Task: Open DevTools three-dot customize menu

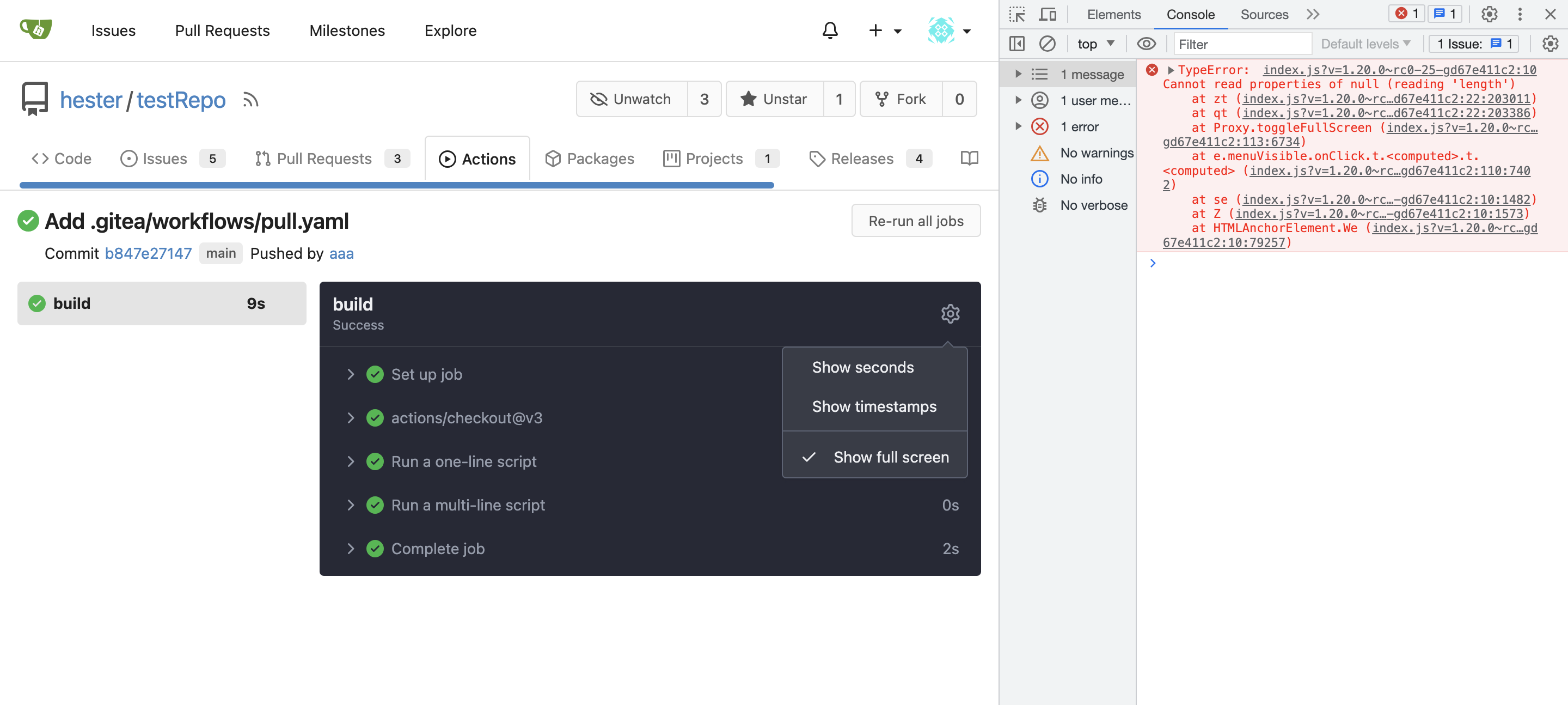Action: [x=1520, y=14]
